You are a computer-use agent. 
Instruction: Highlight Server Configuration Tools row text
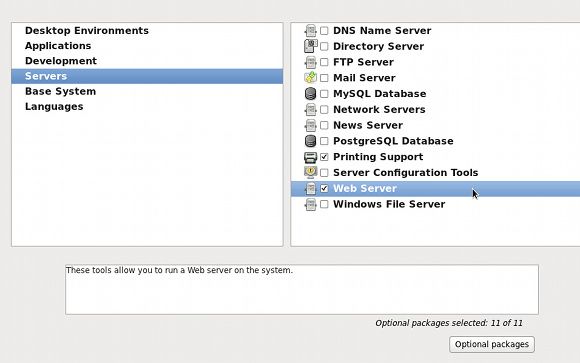[406, 172]
